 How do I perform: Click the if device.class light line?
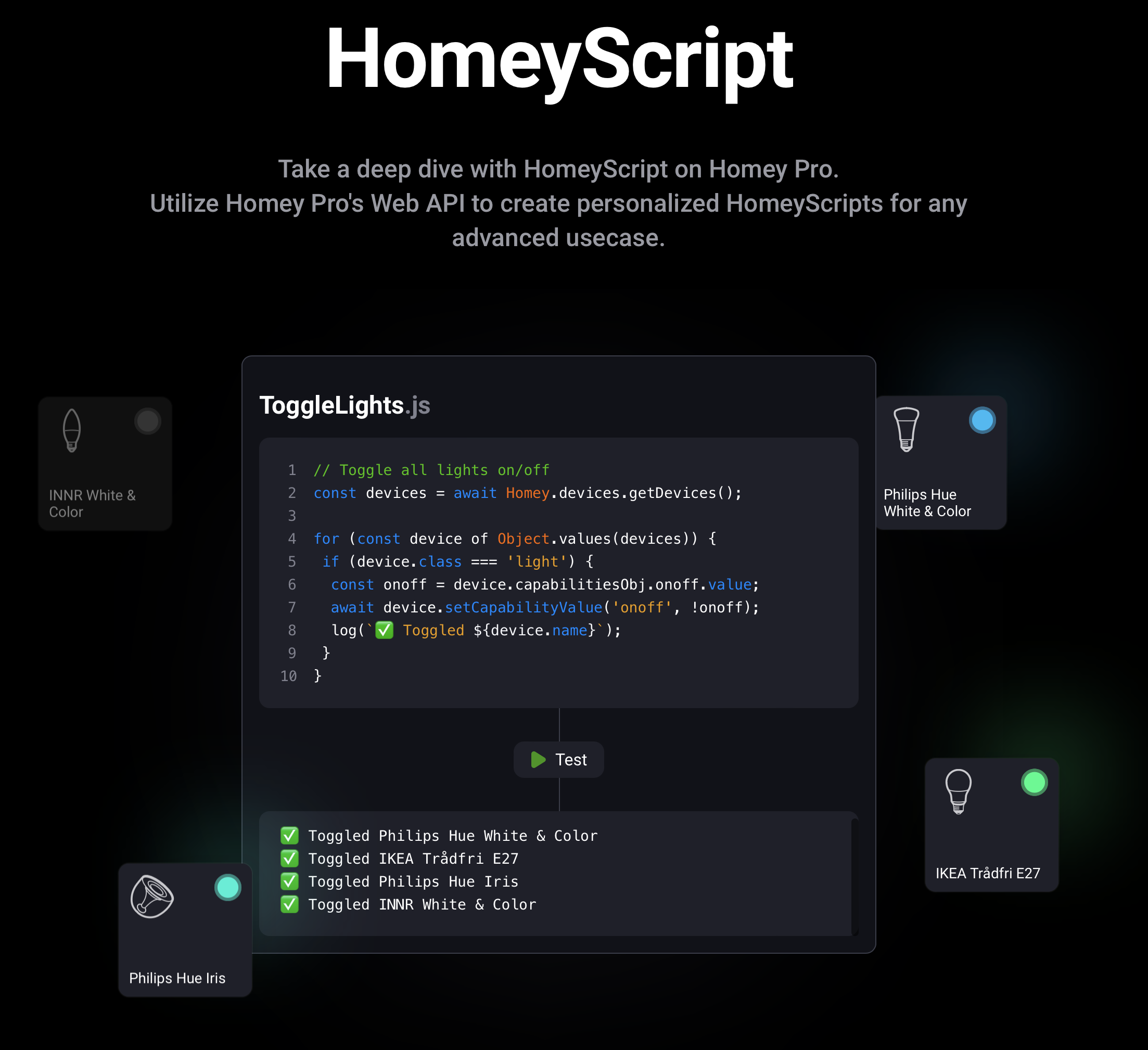click(458, 562)
